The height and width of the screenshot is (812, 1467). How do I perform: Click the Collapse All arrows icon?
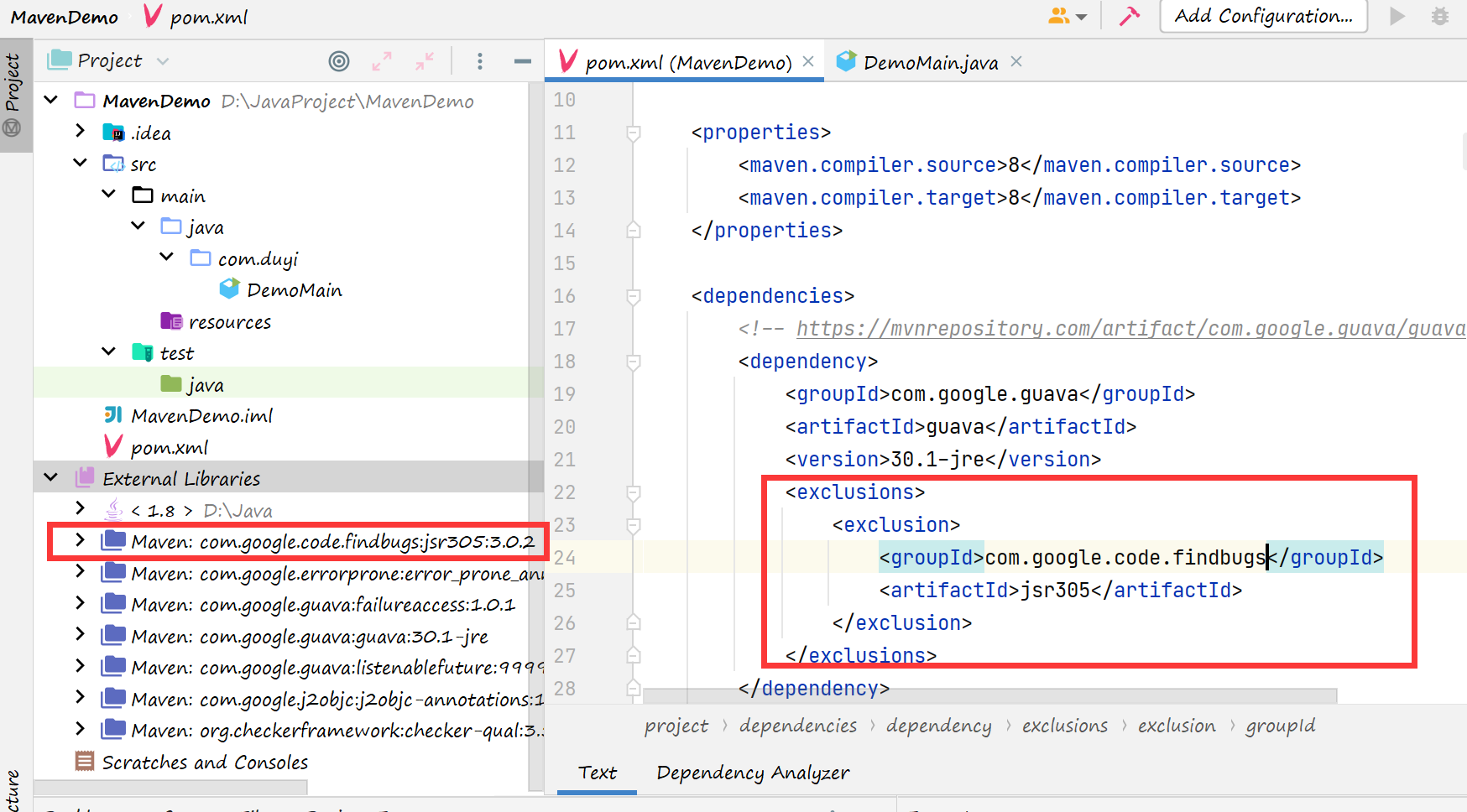pos(425,60)
